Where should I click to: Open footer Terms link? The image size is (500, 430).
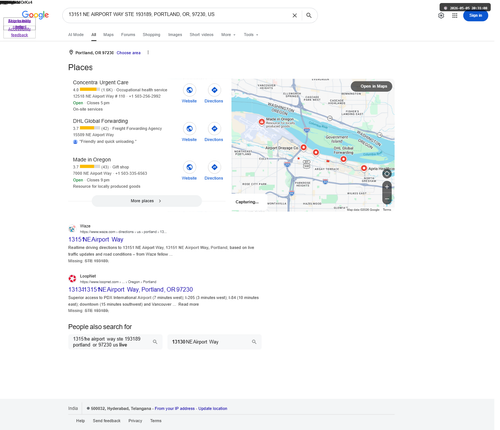pos(156,421)
